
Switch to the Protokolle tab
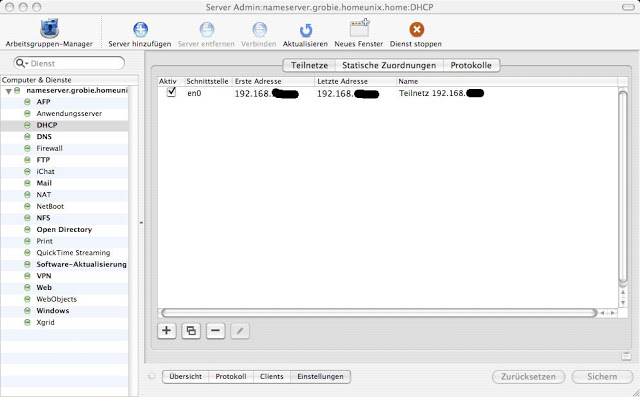(471, 65)
